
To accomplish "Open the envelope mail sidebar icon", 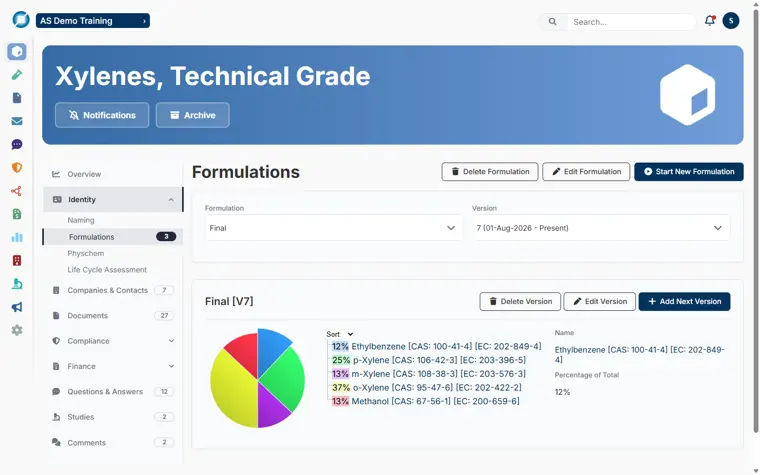I will click(17, 121).
